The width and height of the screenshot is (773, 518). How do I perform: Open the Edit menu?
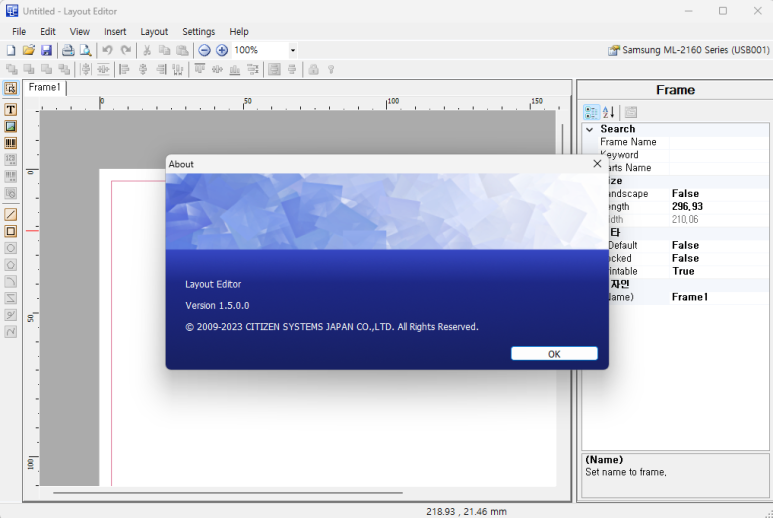(x=48, y=32)
